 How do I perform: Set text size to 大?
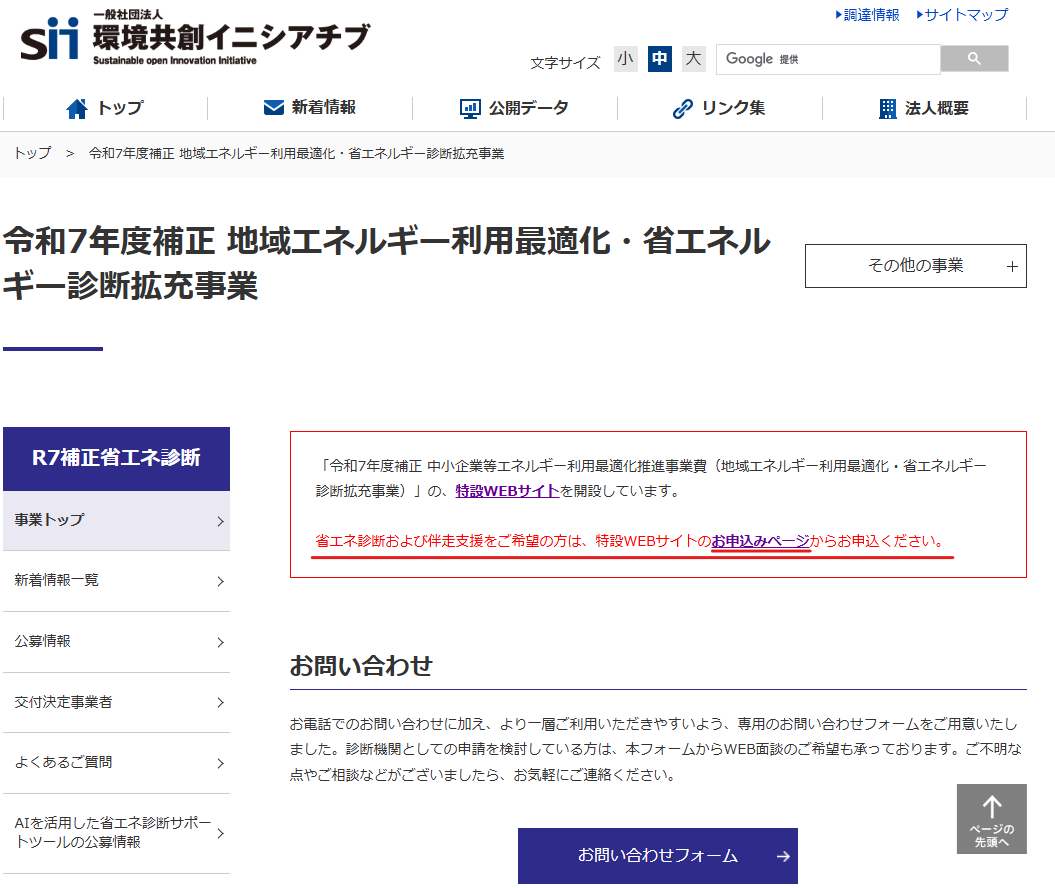coord(693,59)
